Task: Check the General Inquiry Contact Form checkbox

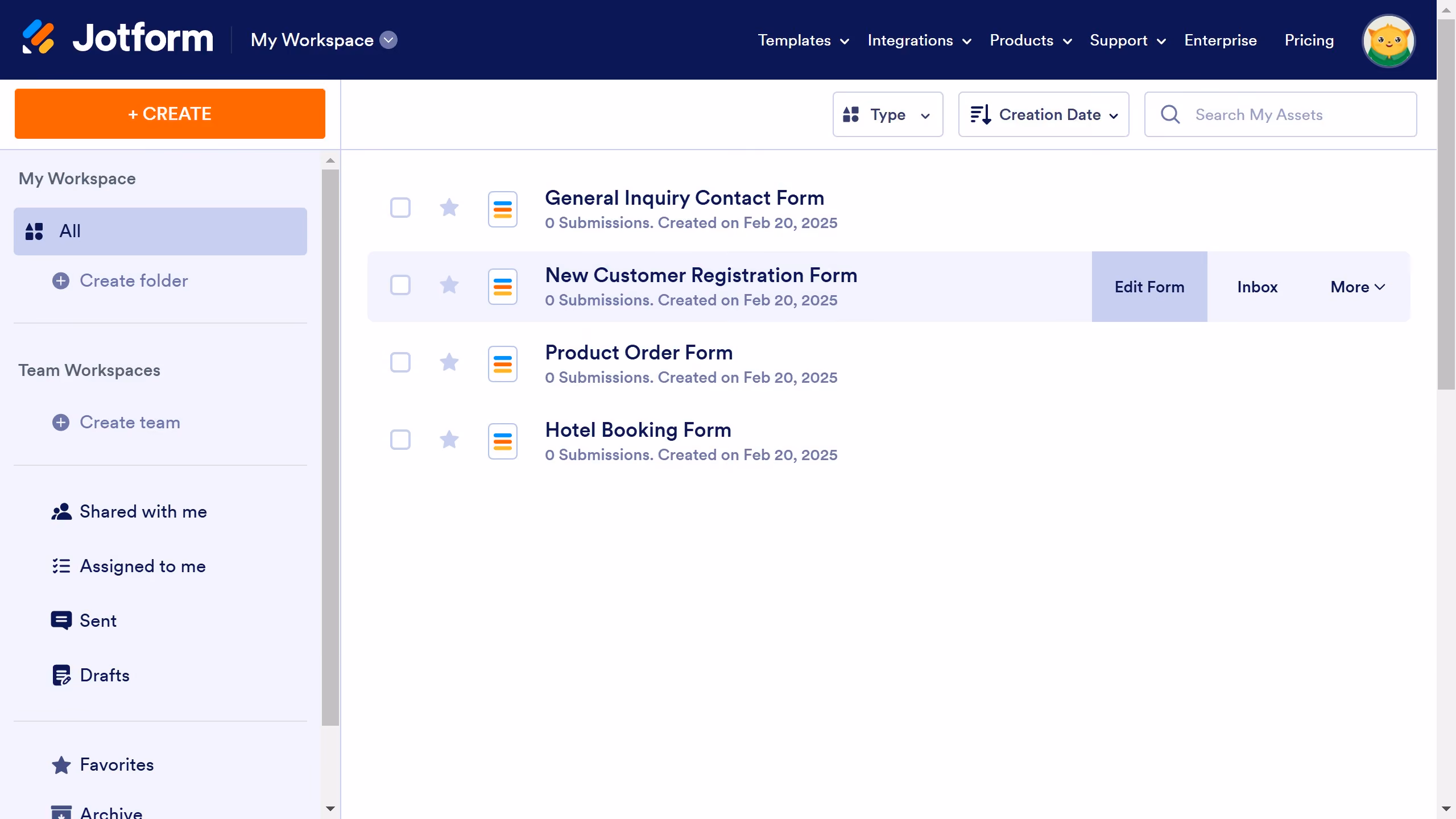Action: [x=400, y=208]
